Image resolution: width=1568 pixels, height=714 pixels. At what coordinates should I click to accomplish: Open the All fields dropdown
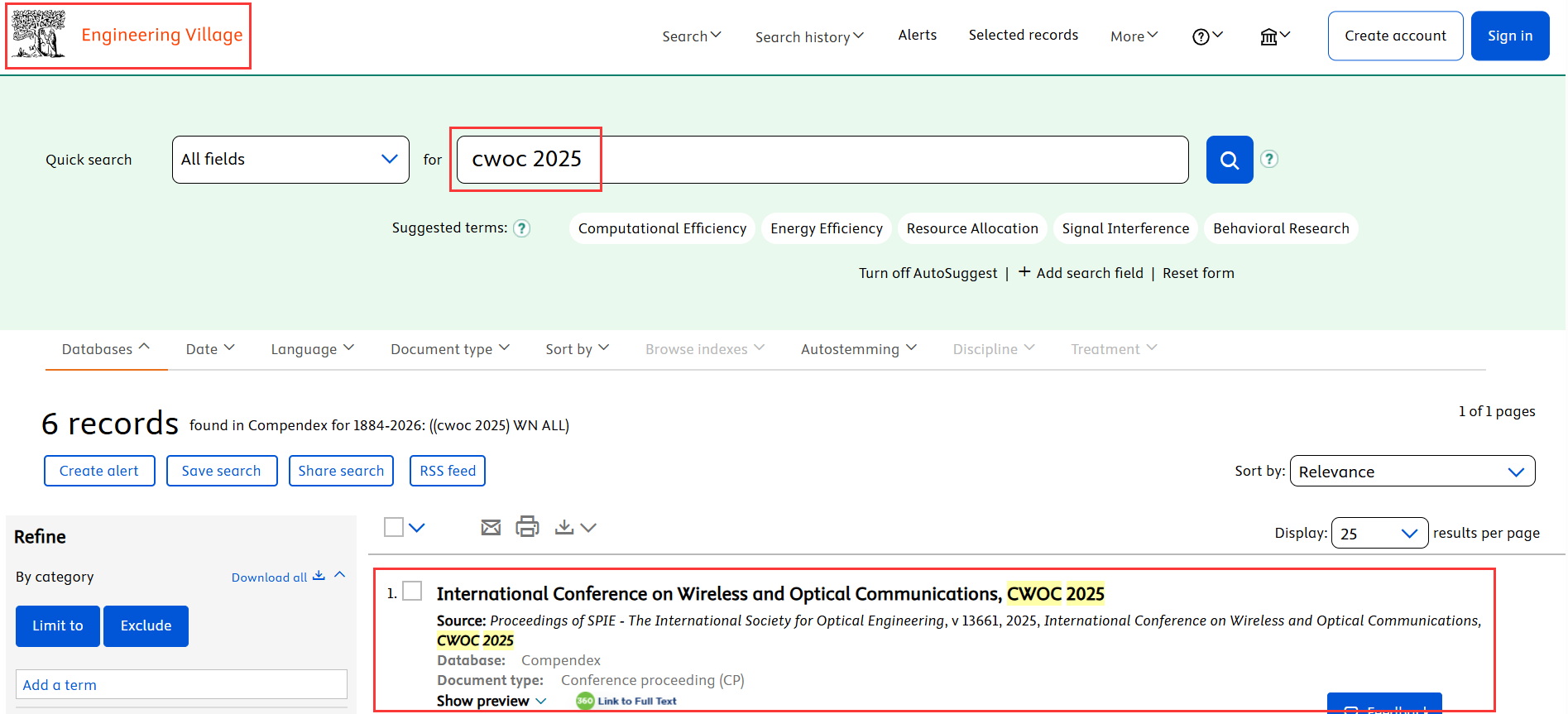[290, 160]
